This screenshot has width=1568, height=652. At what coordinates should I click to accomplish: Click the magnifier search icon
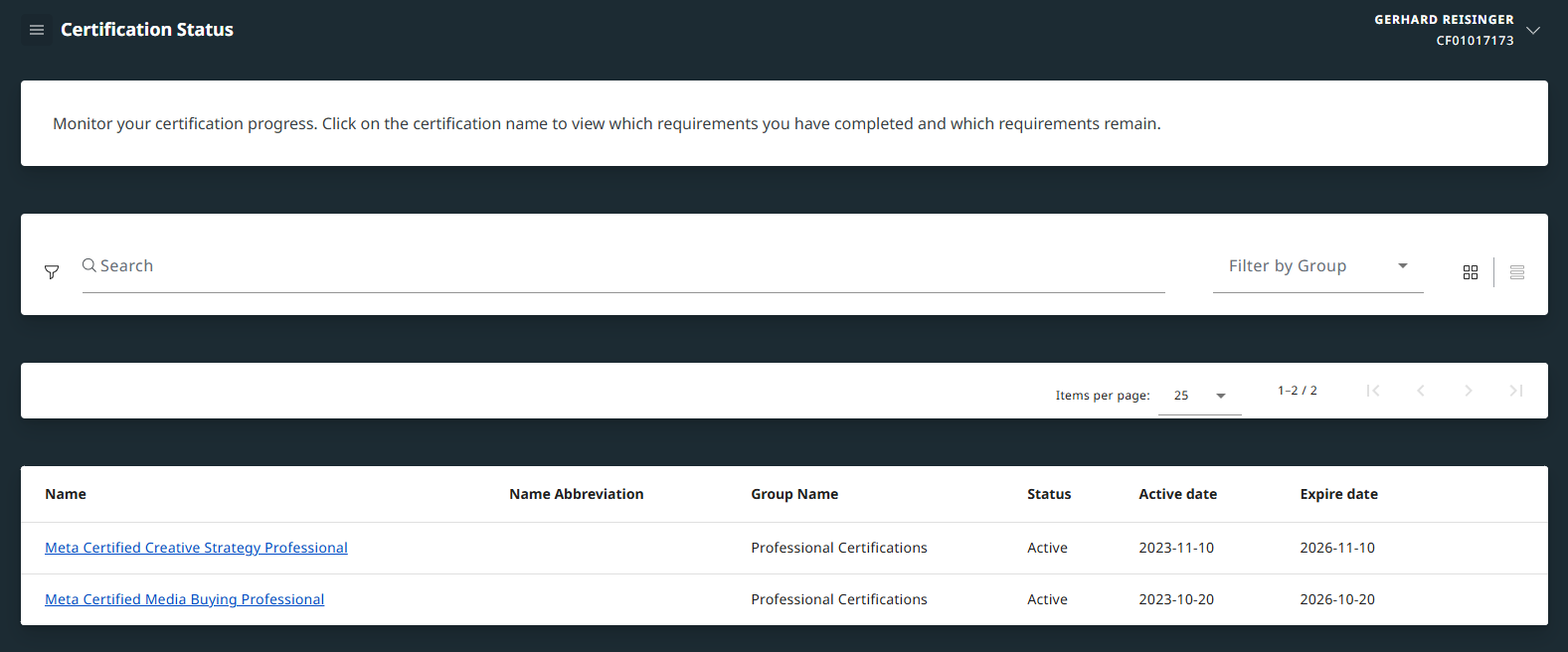coord(89,265)
